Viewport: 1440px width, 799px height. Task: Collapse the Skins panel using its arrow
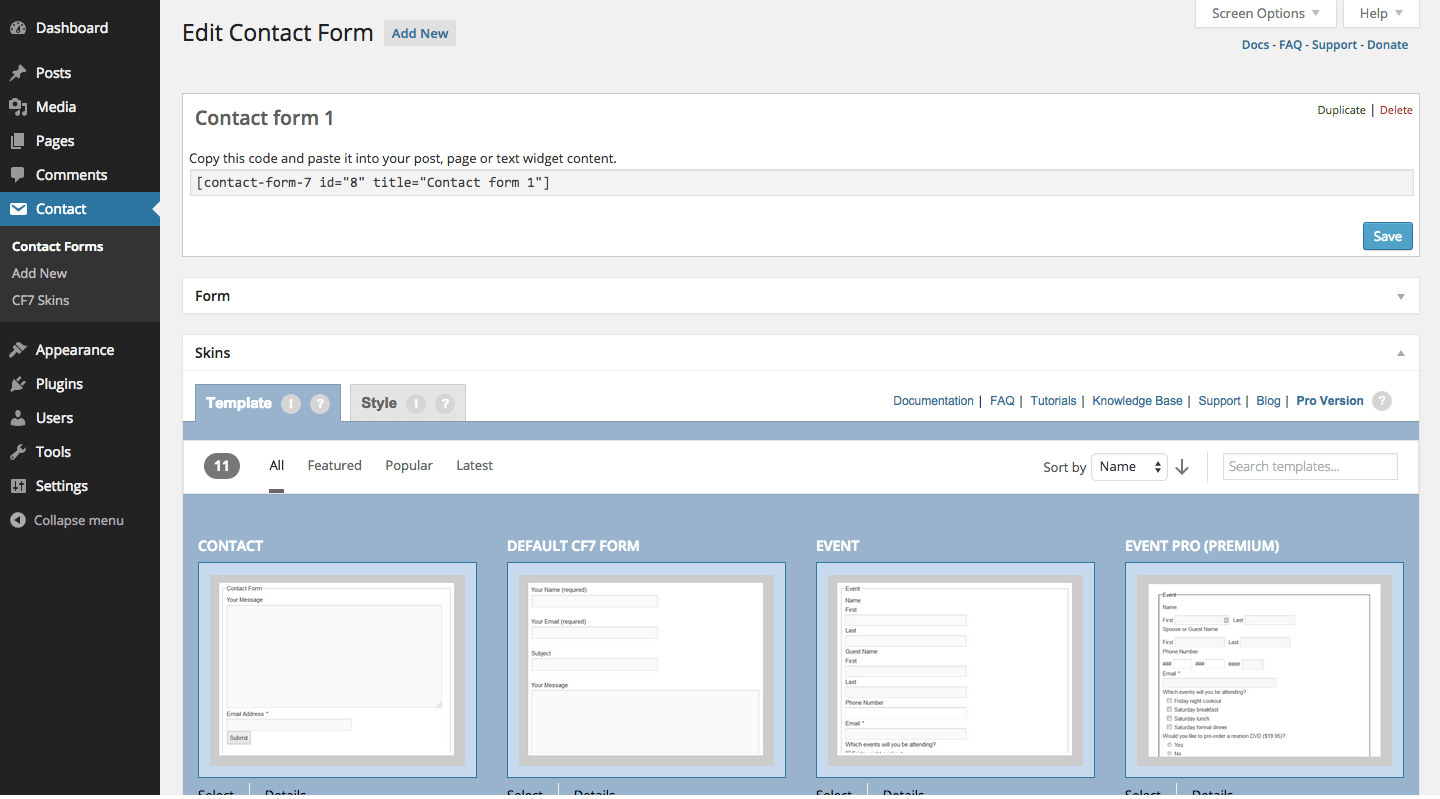[1400, 352]
